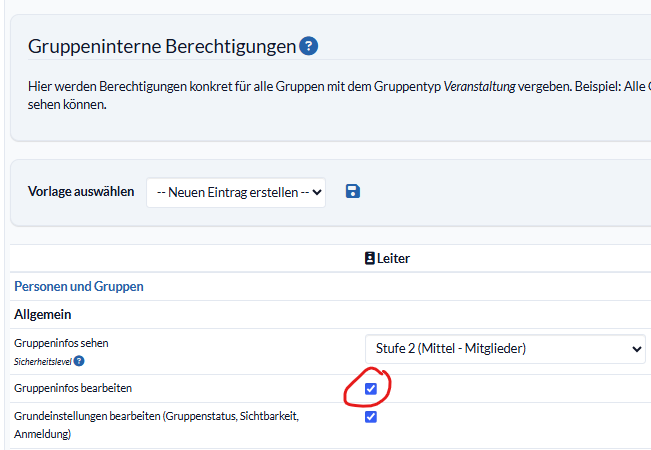
Task: Select the Allgemein section heading
Action: pos(42,314)
